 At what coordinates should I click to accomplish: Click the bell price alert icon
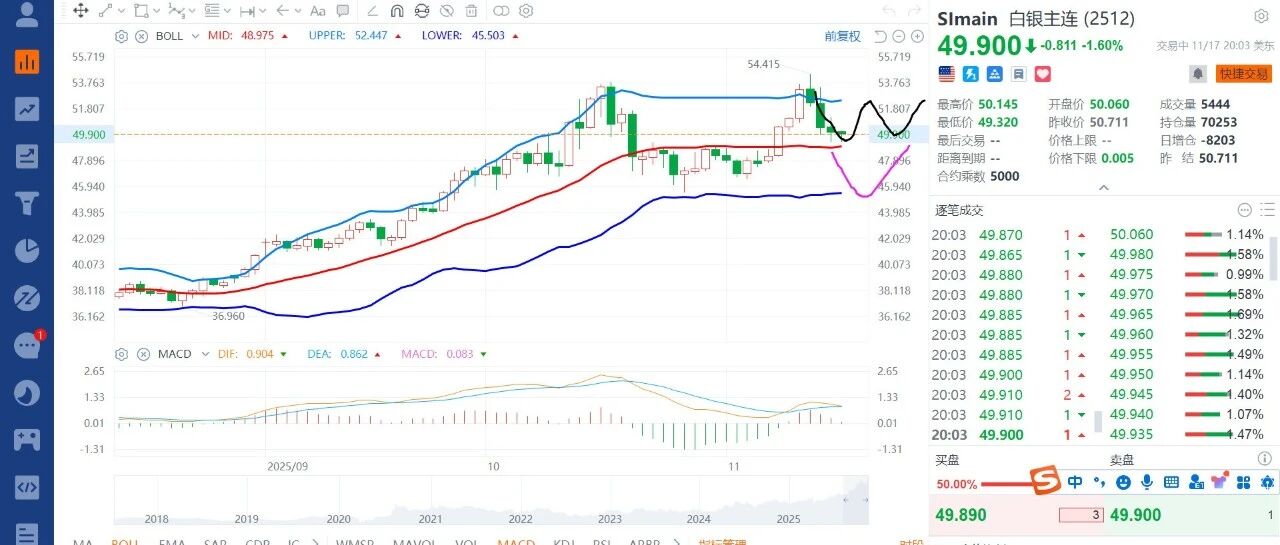1197,74
